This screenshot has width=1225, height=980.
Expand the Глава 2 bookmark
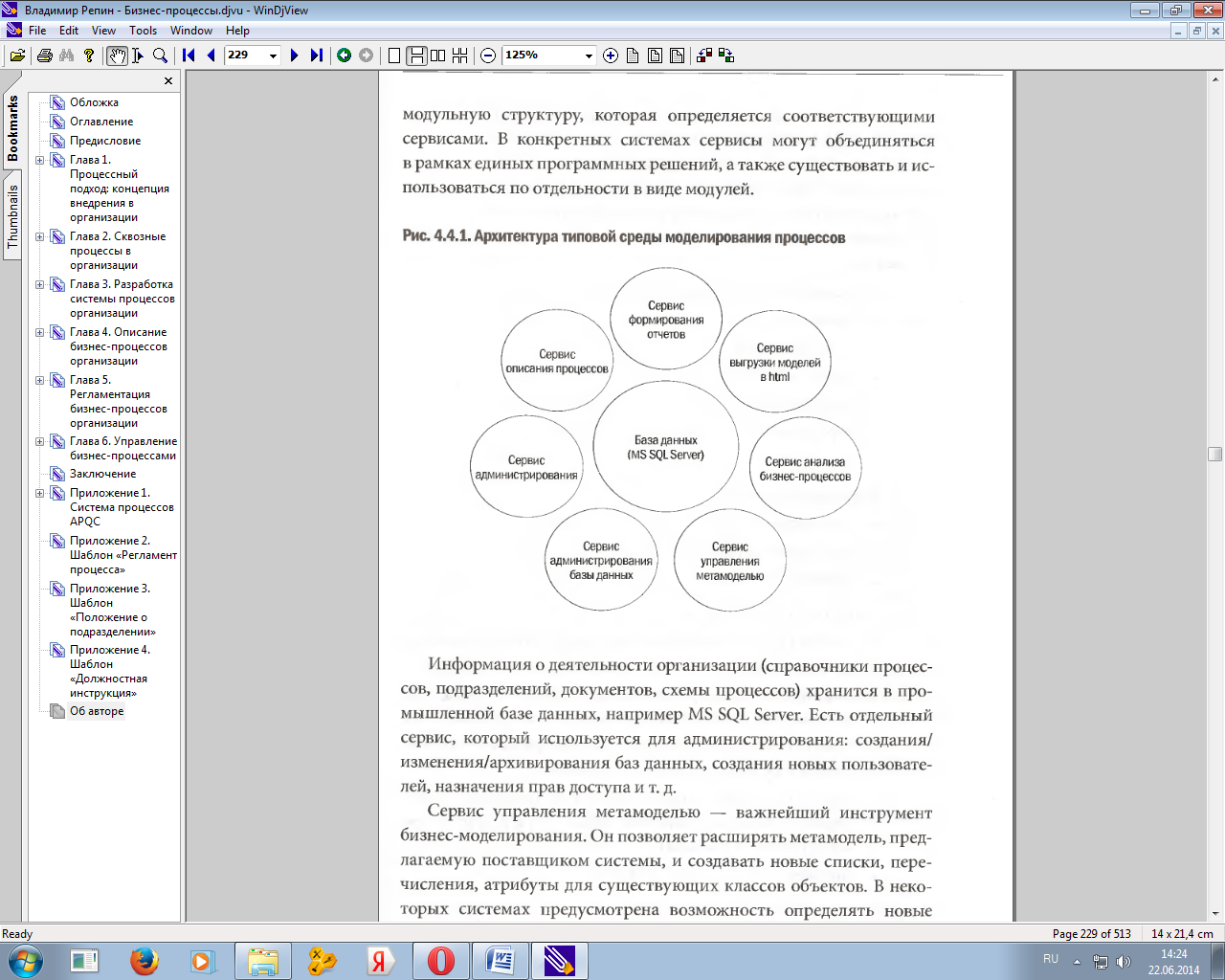(40, 236)
